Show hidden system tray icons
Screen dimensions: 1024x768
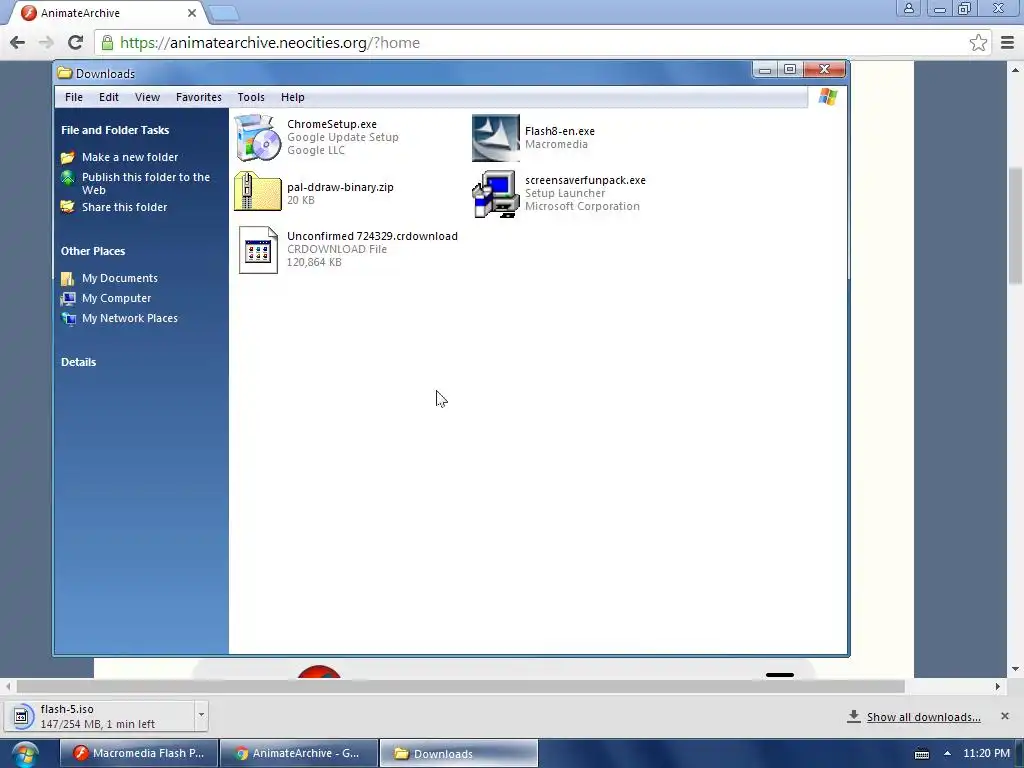coord(947,754)
